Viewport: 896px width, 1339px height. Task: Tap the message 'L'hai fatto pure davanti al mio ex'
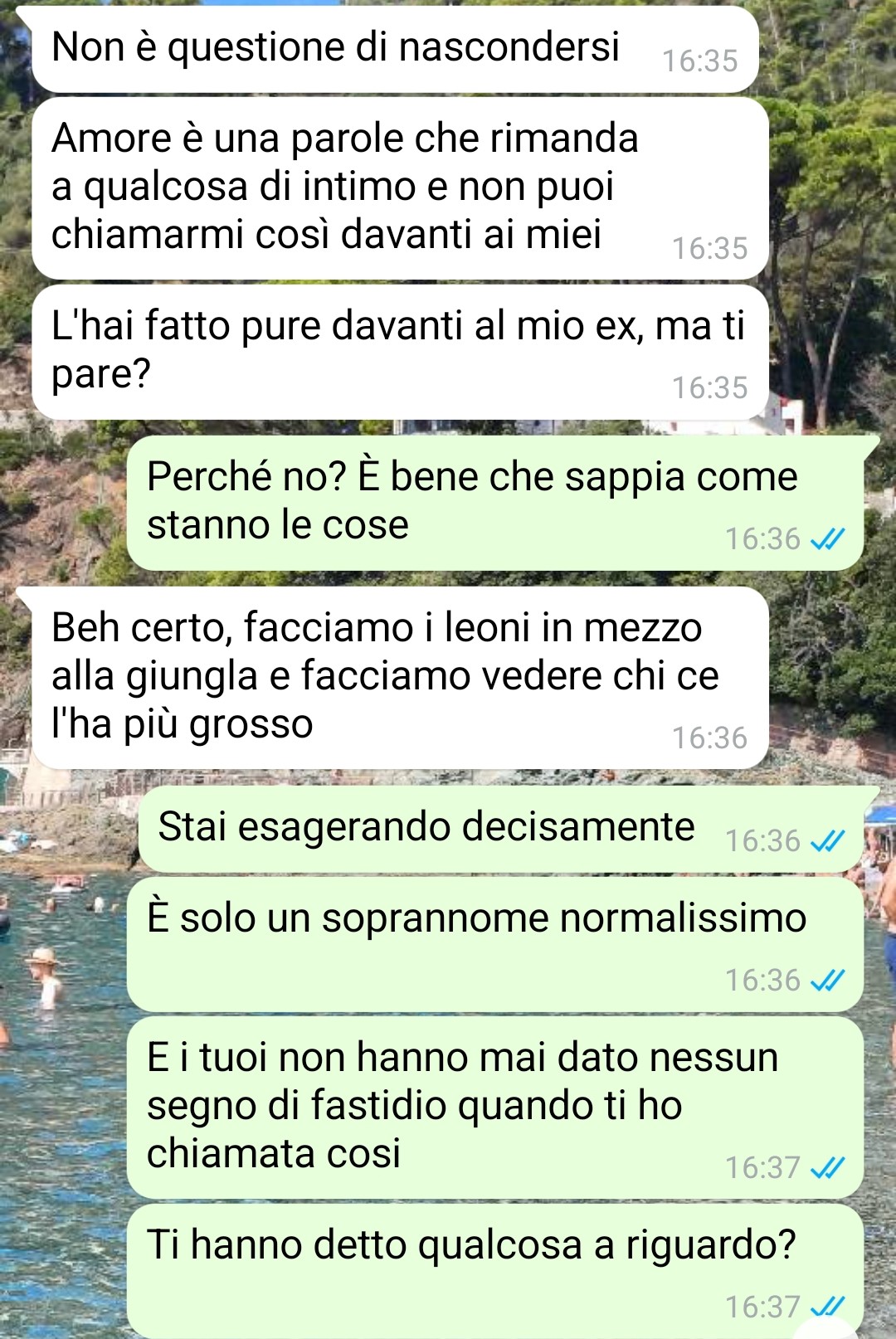click(400, 352)
